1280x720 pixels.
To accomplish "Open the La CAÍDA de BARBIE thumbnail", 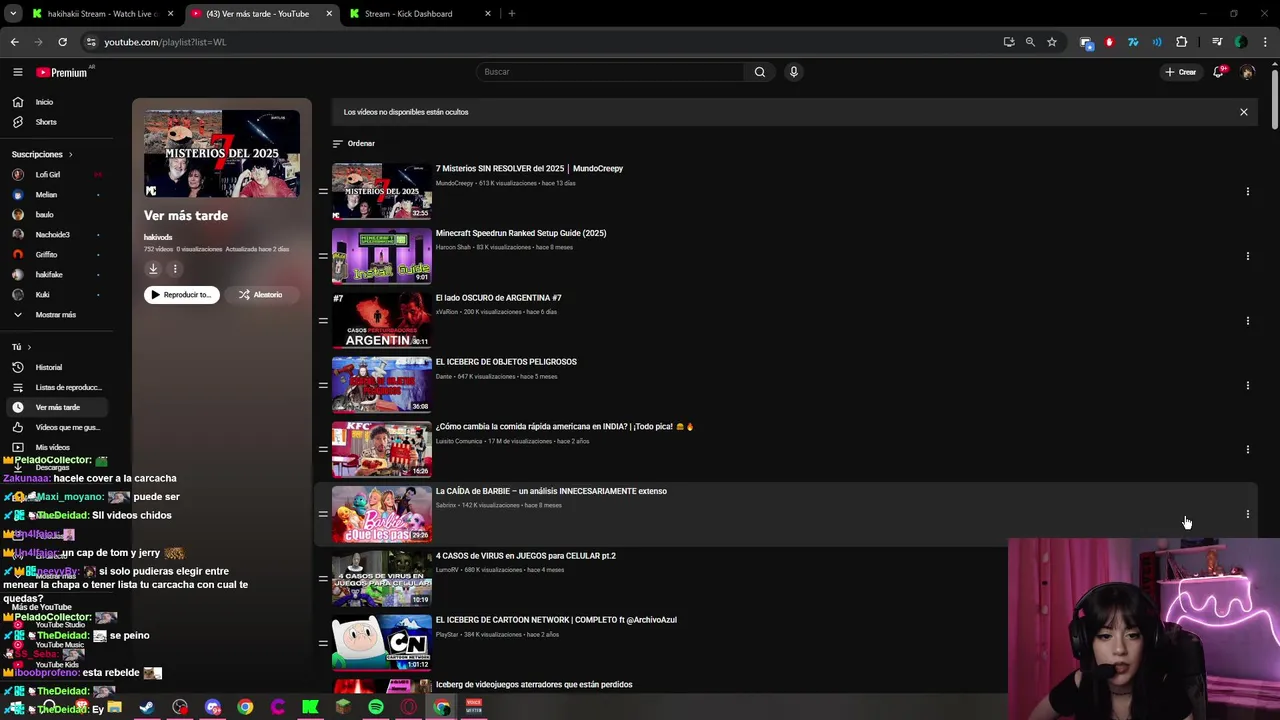I will tap(381, 514).
